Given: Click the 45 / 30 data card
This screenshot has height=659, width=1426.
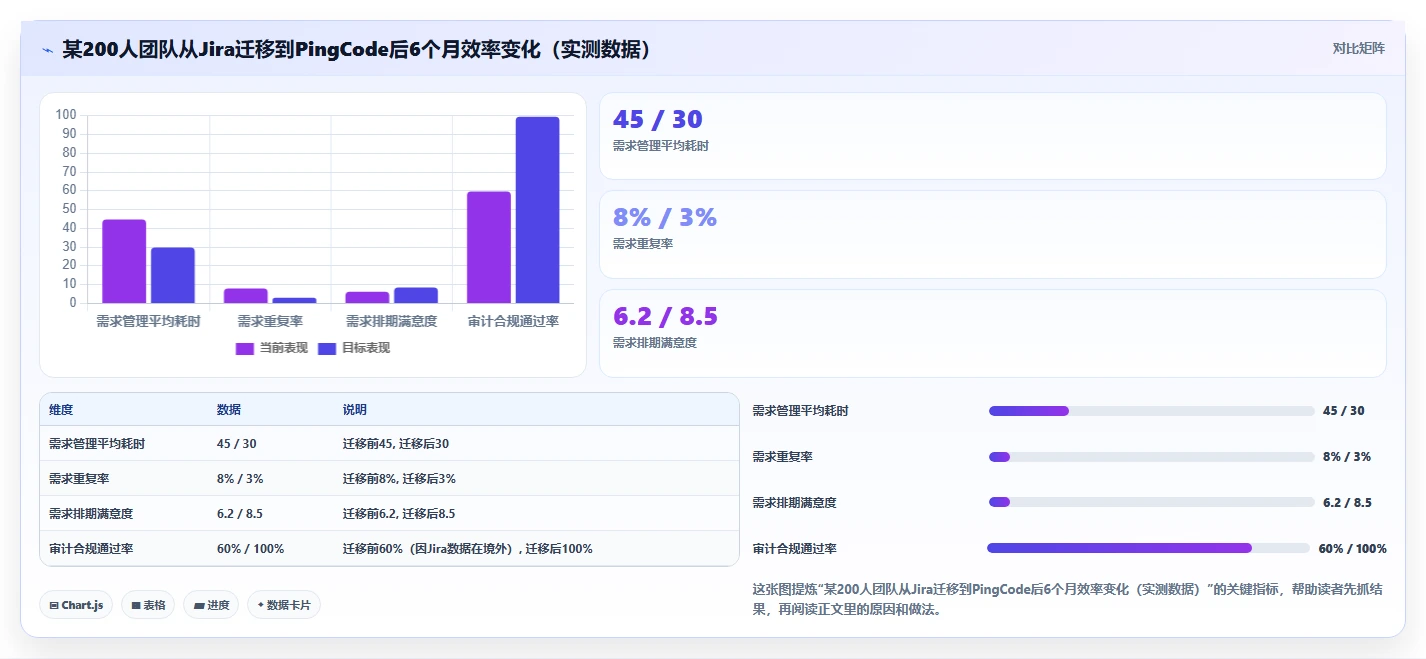Looking at the screenshot, I should pos(992,136).
